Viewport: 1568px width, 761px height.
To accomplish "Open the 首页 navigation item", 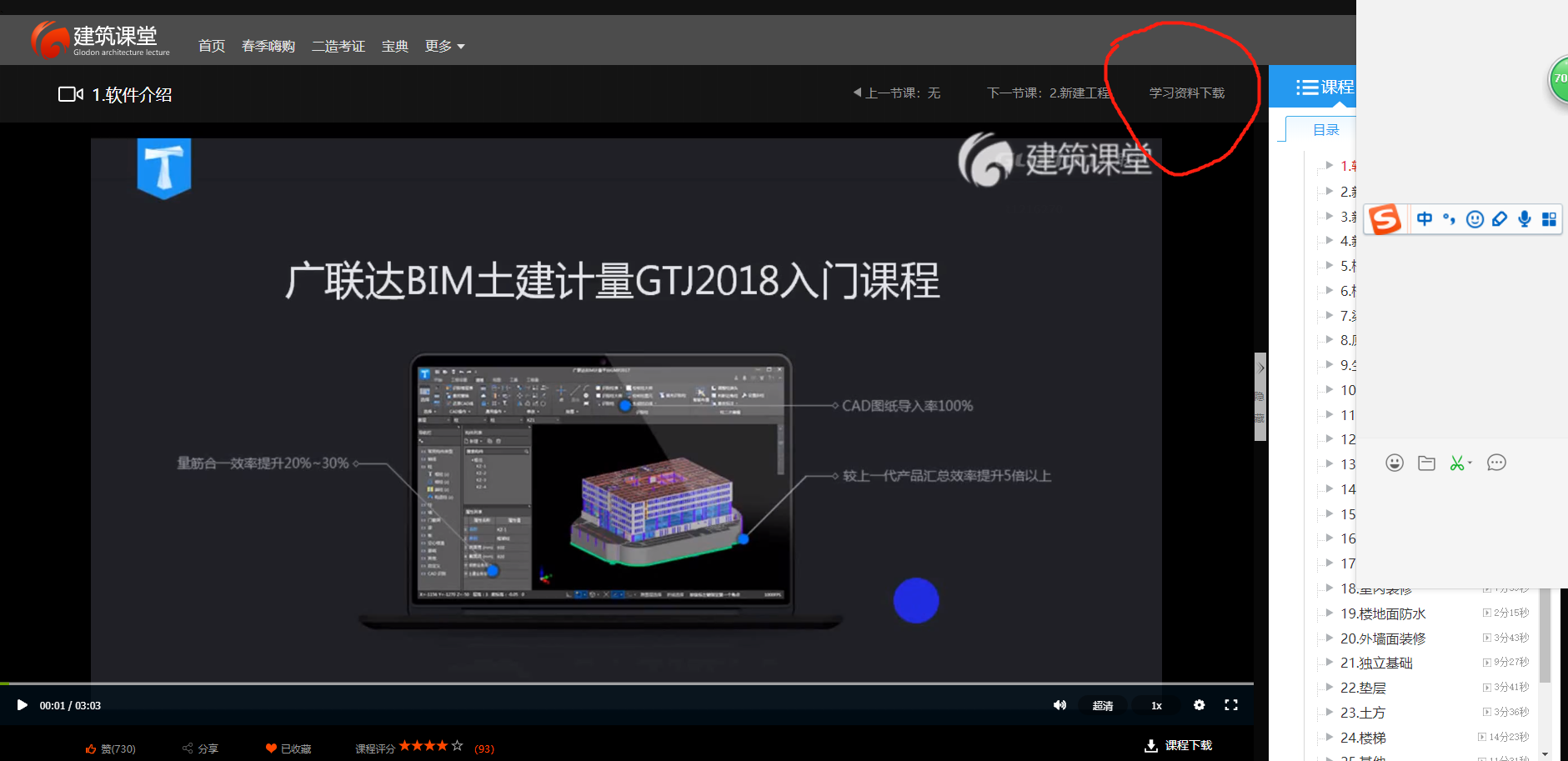I will (212, 46).
